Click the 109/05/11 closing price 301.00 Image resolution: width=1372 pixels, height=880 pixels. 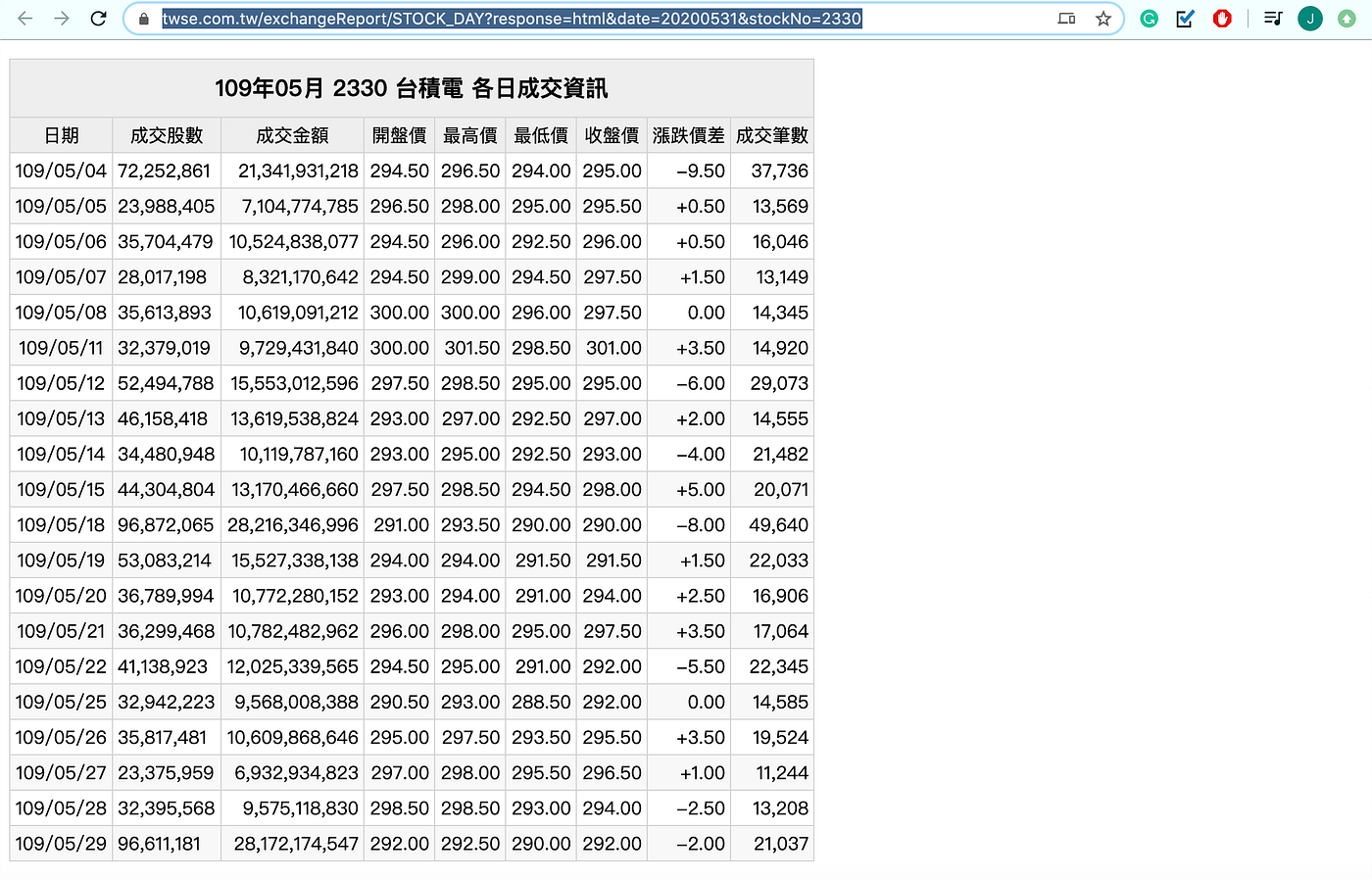pos(613,348)
